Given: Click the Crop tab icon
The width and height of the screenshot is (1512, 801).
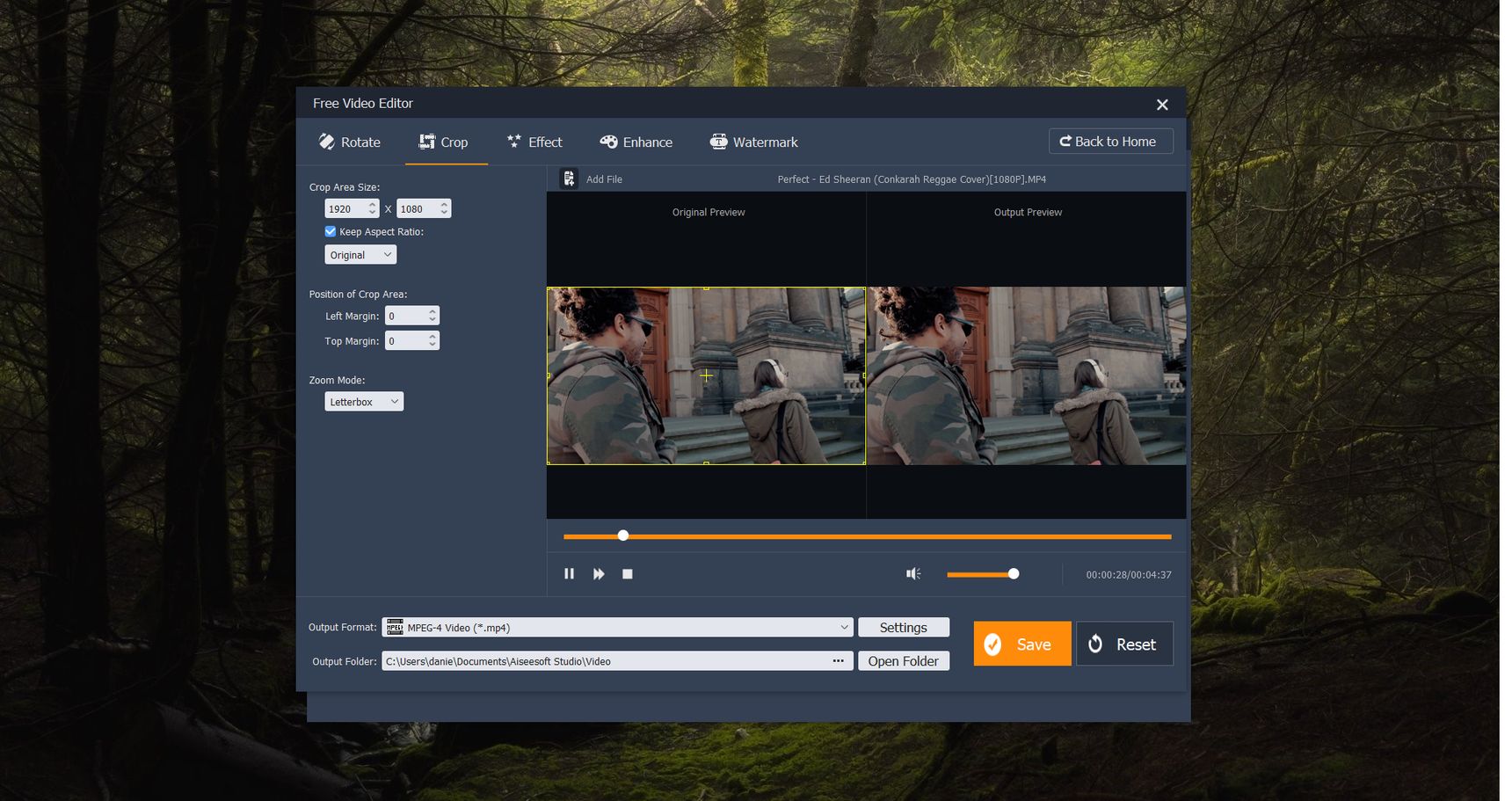Looking at the screenshot, I should (427, 142).
